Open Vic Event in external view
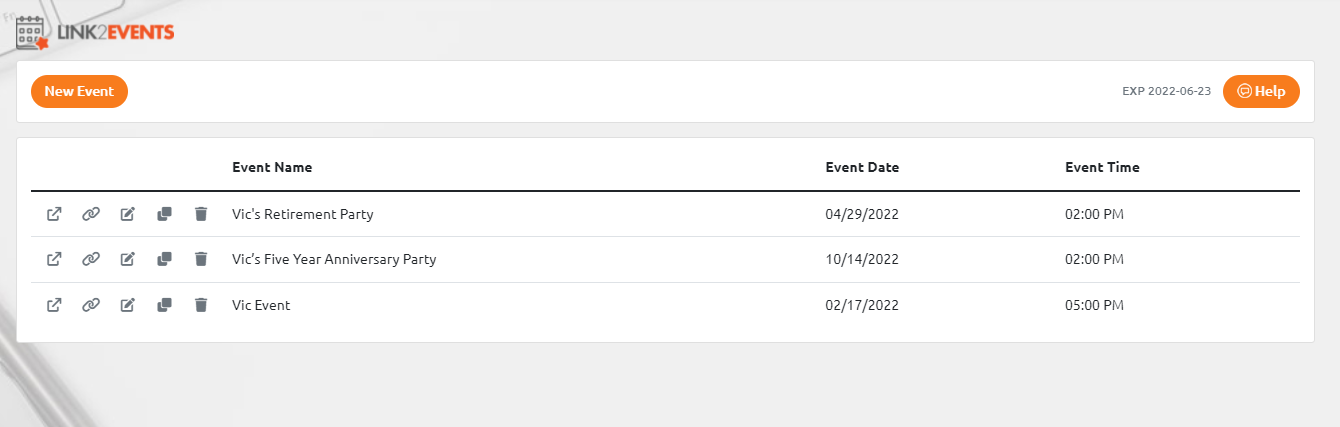Screen dimensions: 1340x427 (55, 305)
